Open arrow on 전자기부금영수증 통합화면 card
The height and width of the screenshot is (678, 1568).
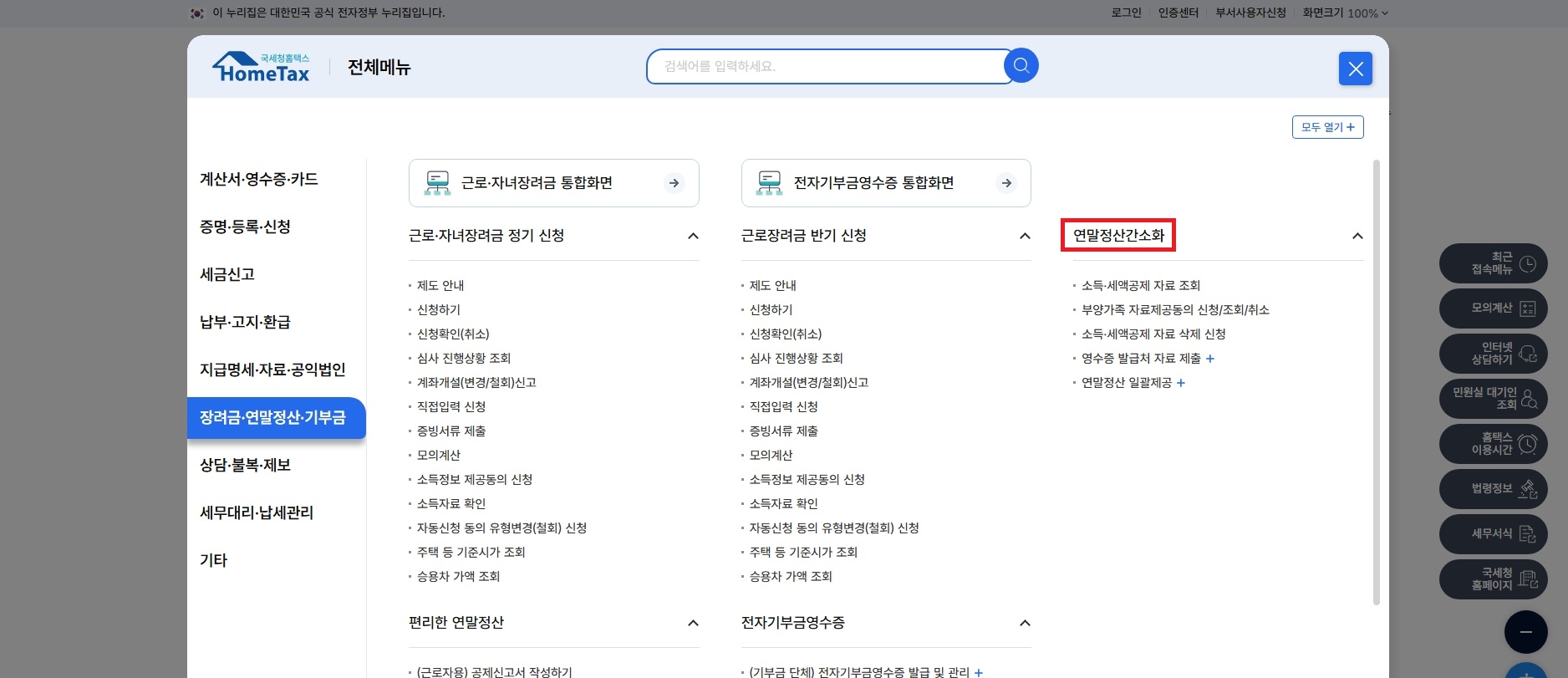click(x=1006, y=183)
